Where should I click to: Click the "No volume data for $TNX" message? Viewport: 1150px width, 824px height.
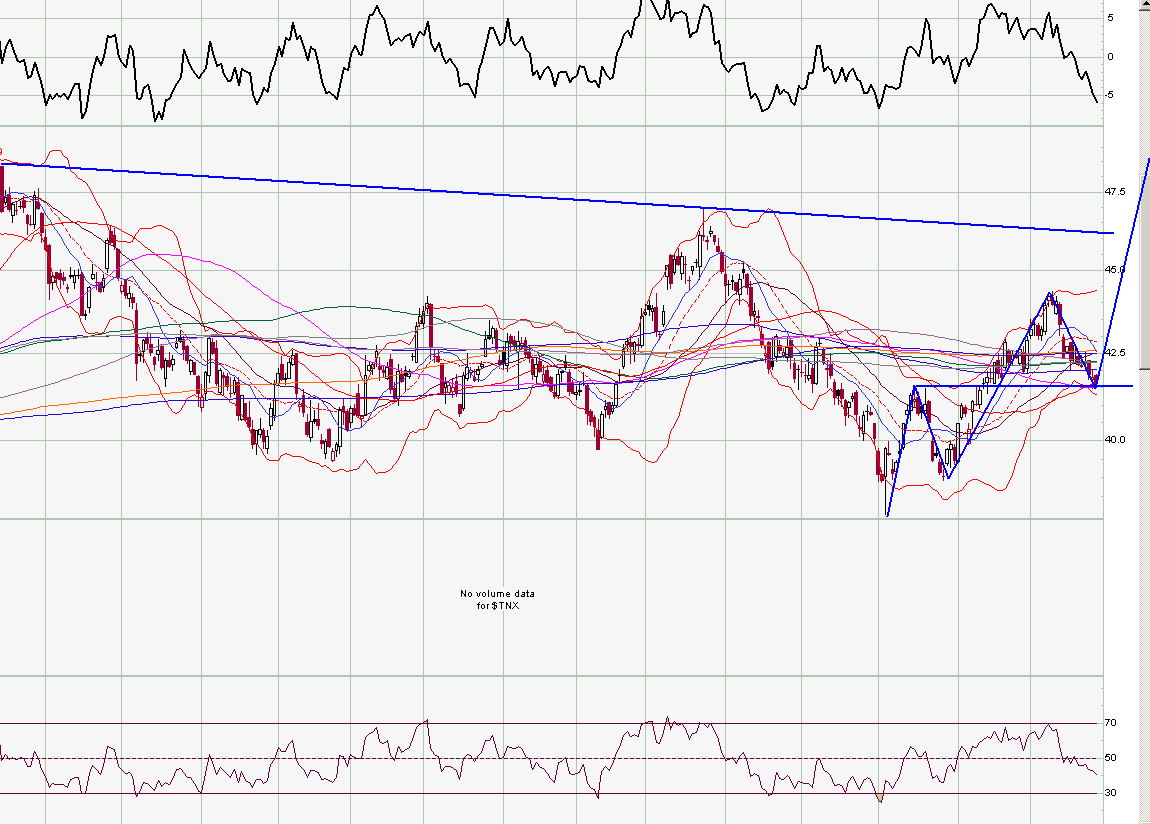[497, 600]
